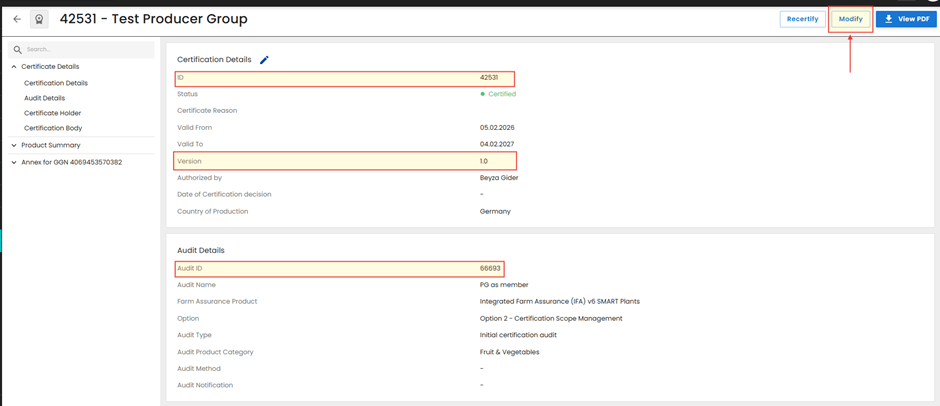Click the 'Date of Certification decision' label
The image size is (940, 406).
224,195
